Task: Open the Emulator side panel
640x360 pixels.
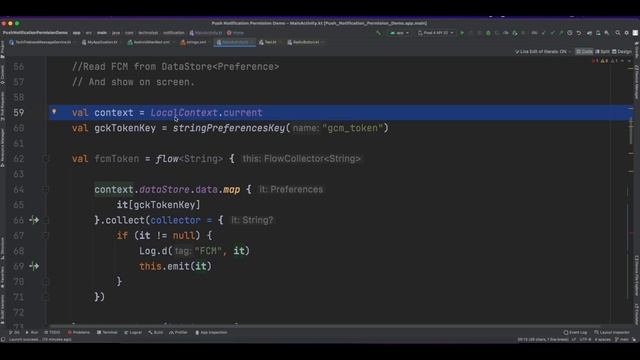Action: pos(636,313)
